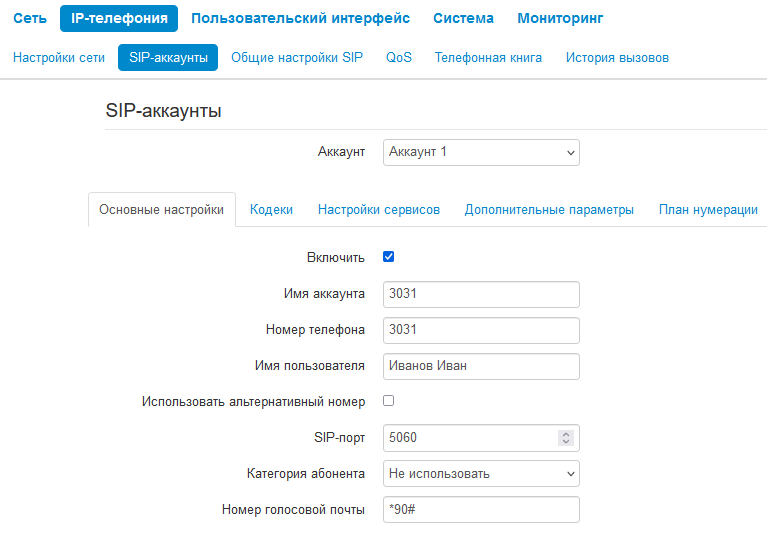Viewport: 767px width, 535px height.
Task: Switch to План нумерации tab
Action: point(708,210)
